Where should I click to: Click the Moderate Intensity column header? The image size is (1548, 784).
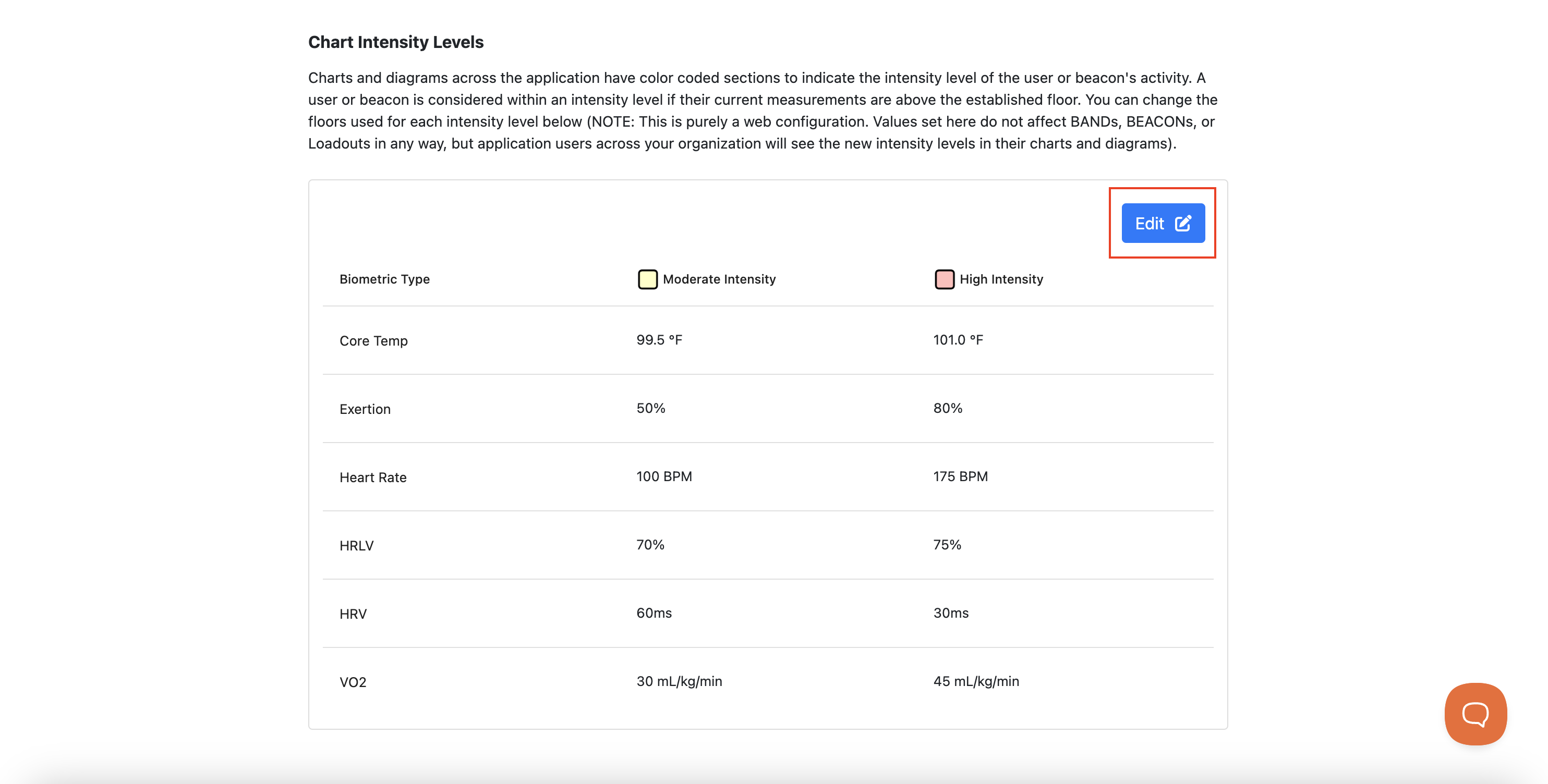tap(719, 279)
